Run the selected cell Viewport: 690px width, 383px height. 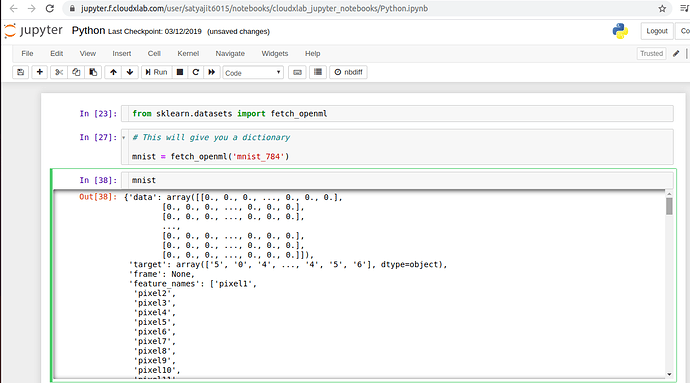pyautogui.click(x=156, y=72)
